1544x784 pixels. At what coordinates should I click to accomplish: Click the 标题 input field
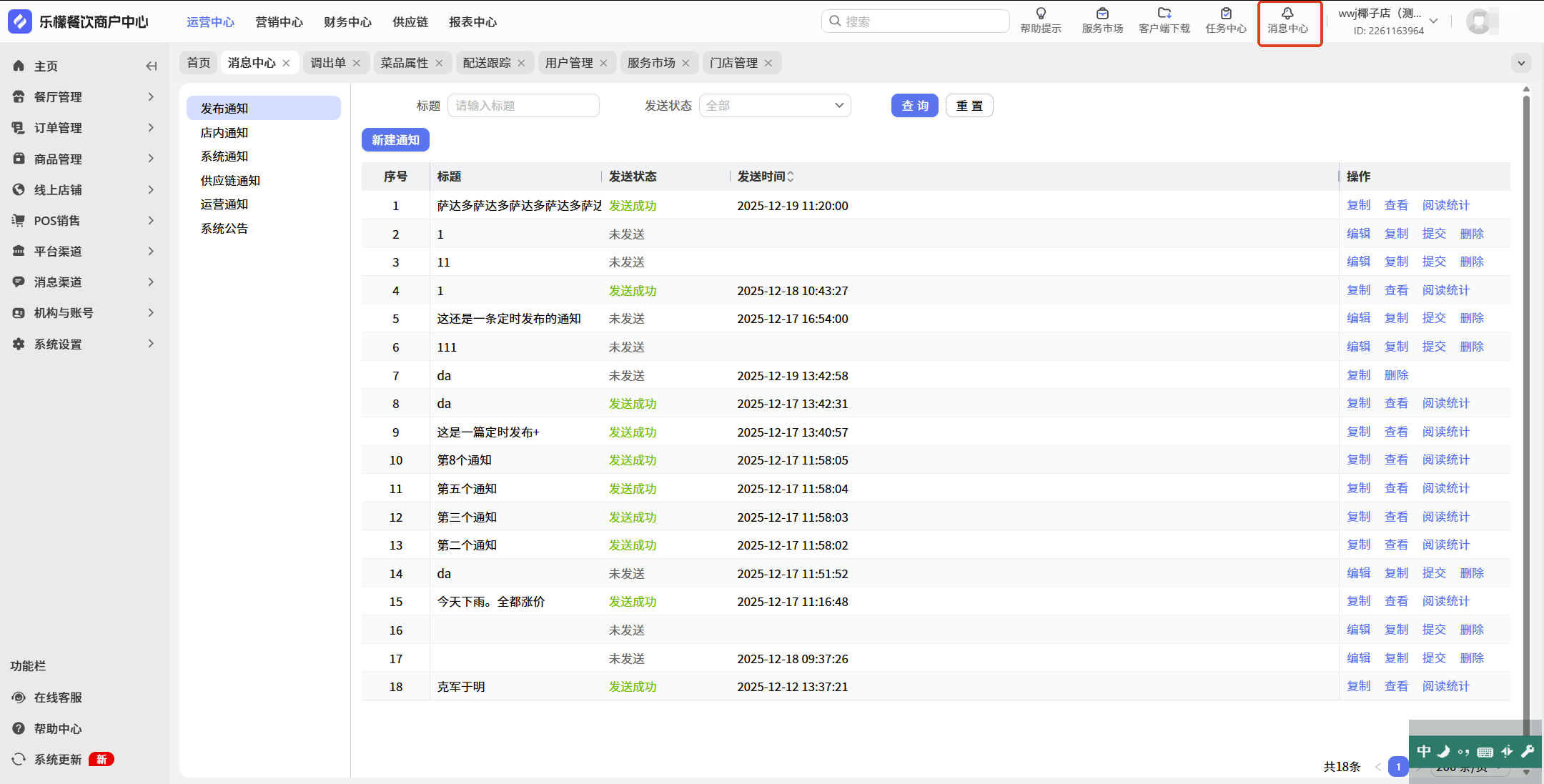(523, 106)
